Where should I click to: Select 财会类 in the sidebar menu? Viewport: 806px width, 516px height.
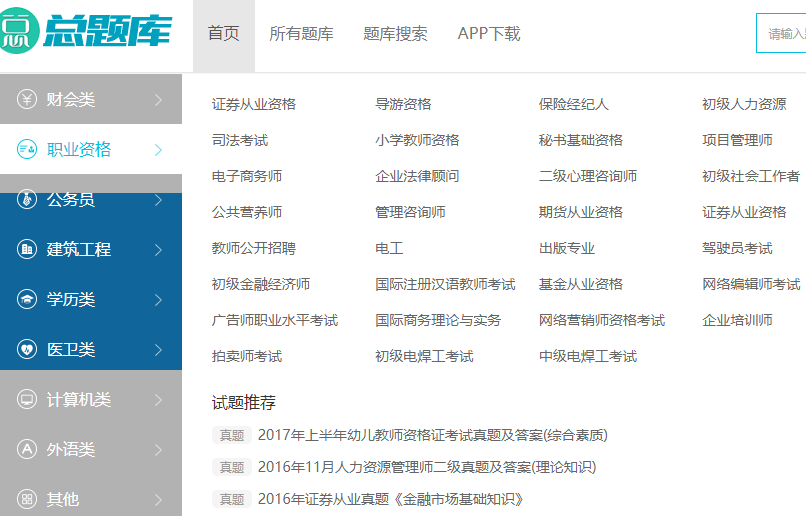pyautogui.click(x=91, y=99)
